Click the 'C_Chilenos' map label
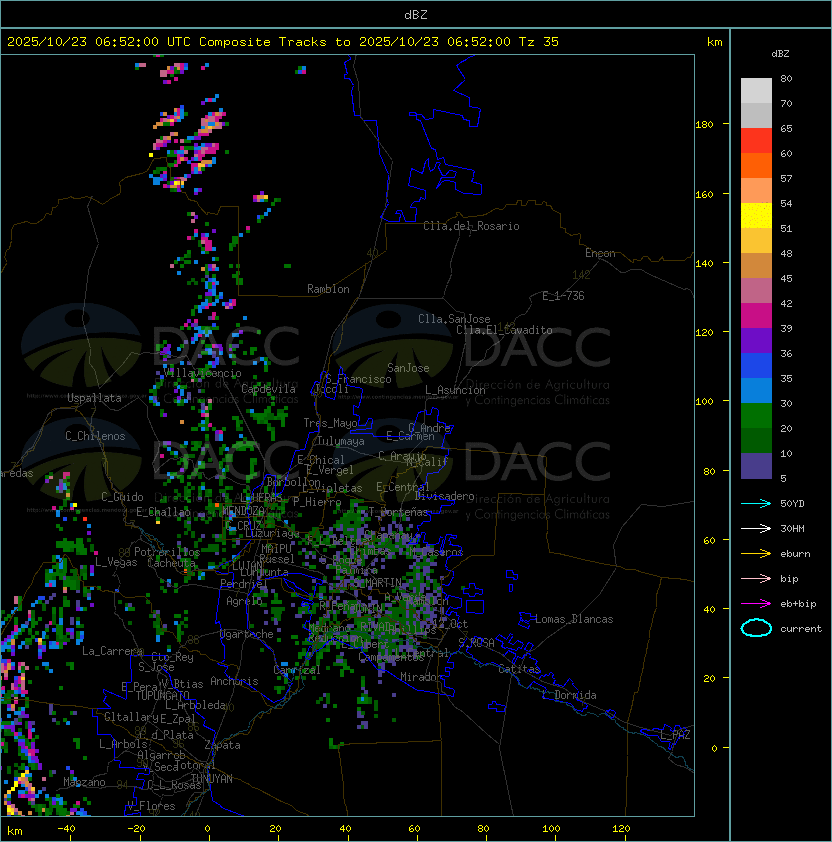 click(95, 436)
